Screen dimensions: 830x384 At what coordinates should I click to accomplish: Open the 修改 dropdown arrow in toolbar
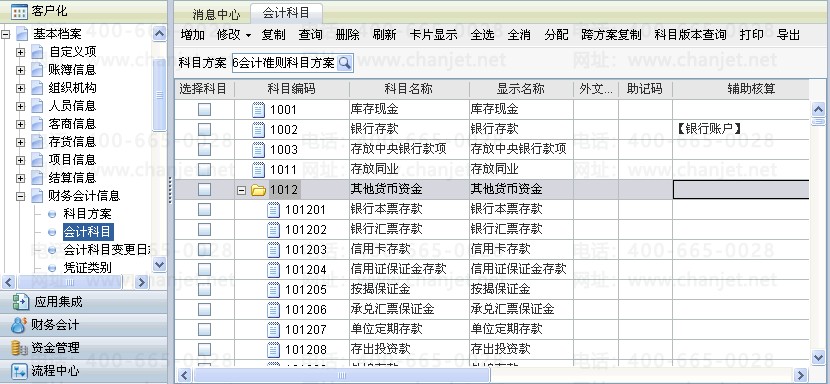point(248,36)
